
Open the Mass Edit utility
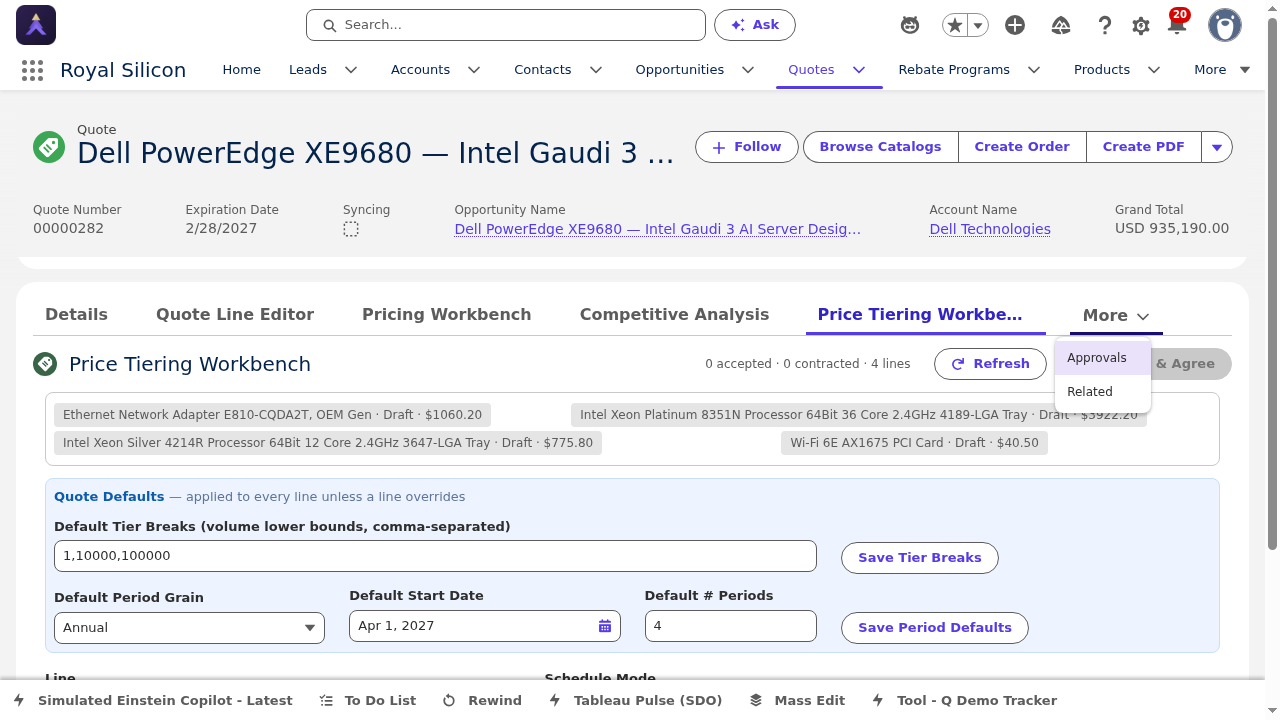point(797,700)
